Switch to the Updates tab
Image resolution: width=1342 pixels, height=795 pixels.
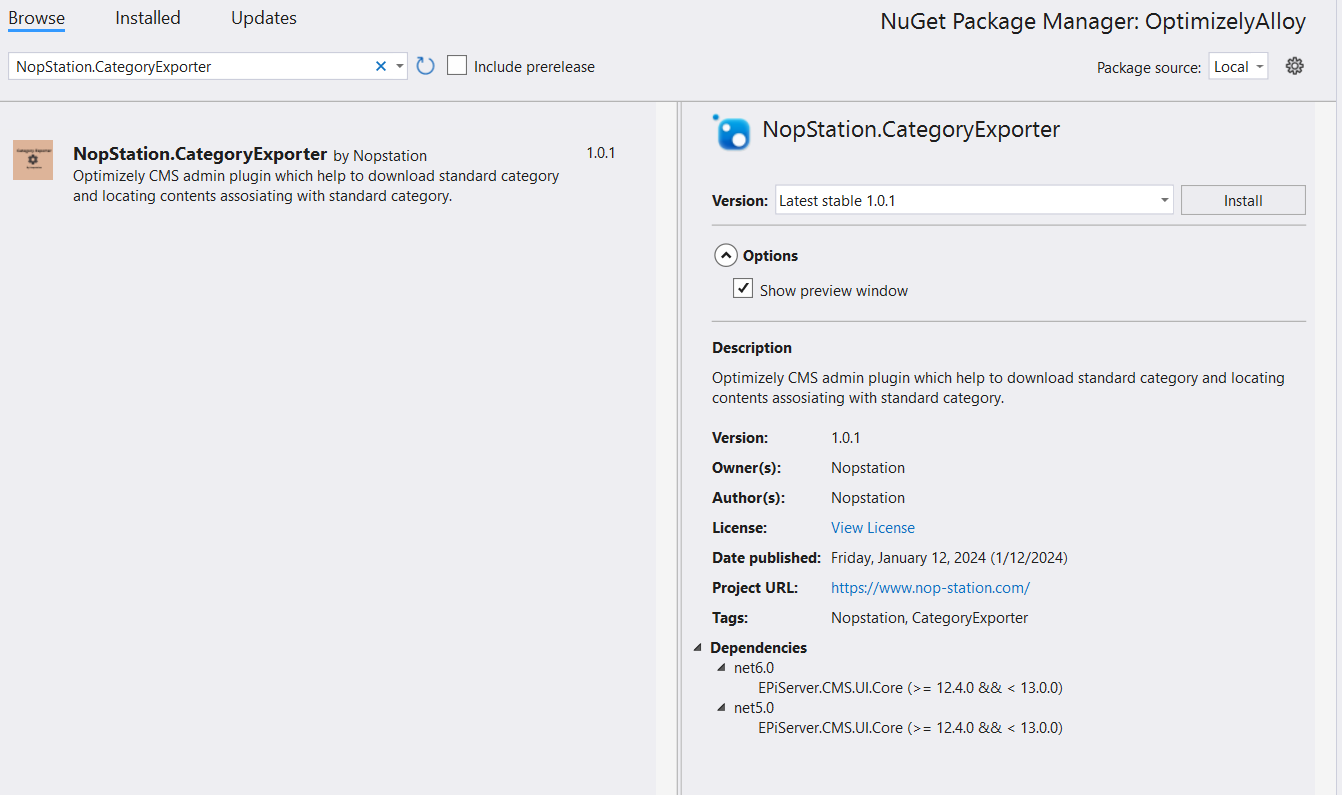tap(264, 18)
